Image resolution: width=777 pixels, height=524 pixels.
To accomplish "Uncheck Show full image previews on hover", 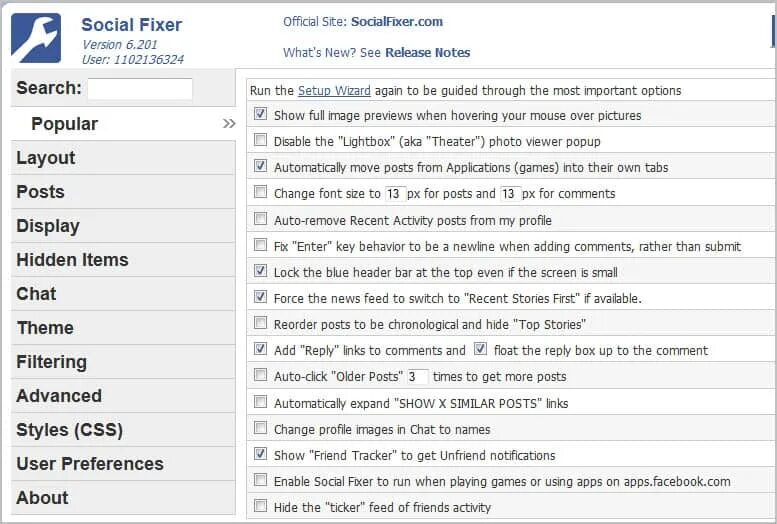I will pos(261,115).
